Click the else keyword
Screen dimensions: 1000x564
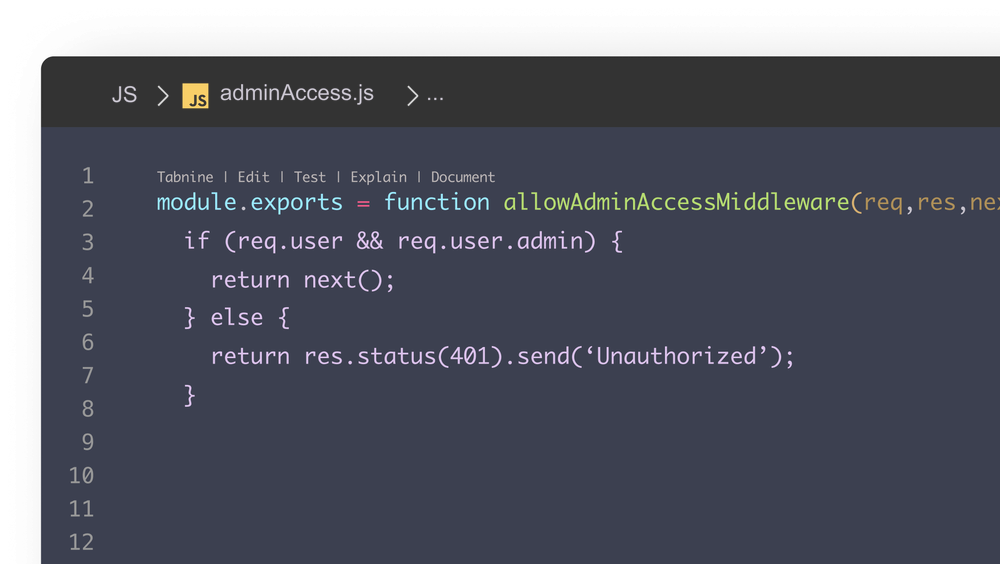coord(237,317)
